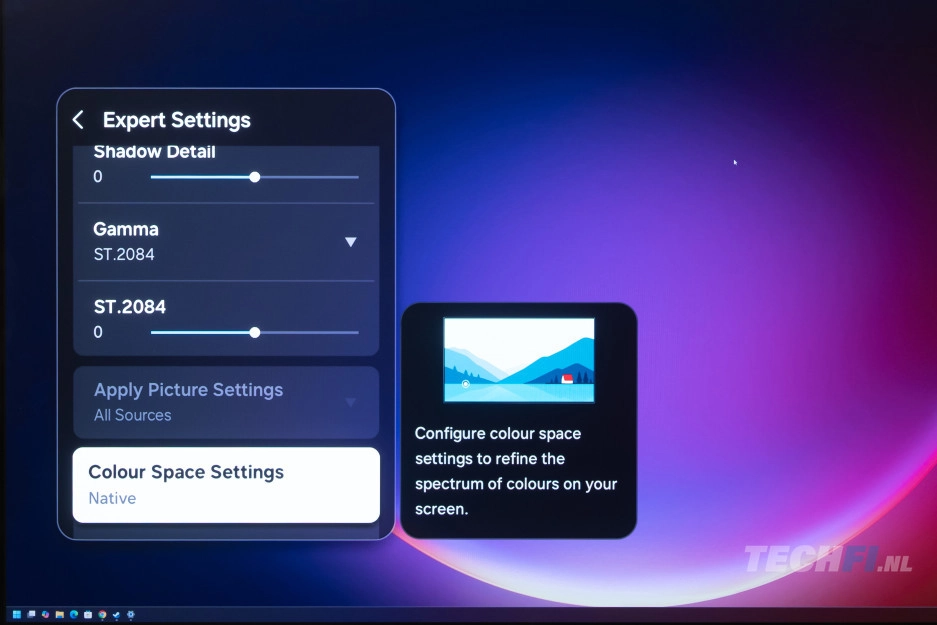
Task: Click the landscape preview thumbnail
Action: [519, 360]
